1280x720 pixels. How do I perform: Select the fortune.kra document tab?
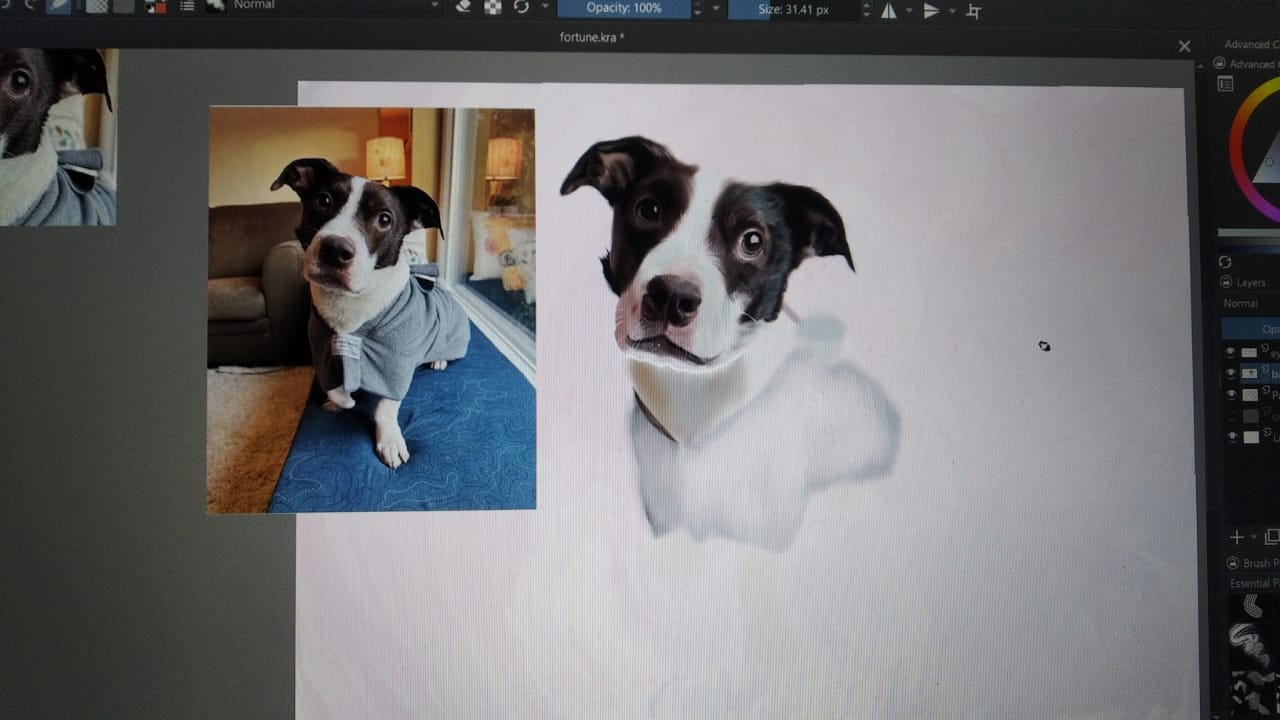(591, 38)
